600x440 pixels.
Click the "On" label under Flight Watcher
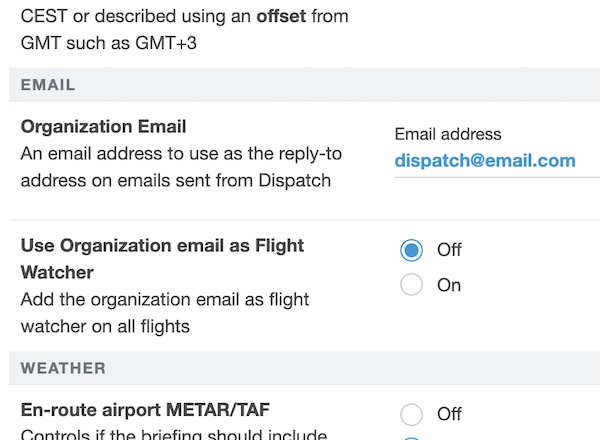(449, 285)
